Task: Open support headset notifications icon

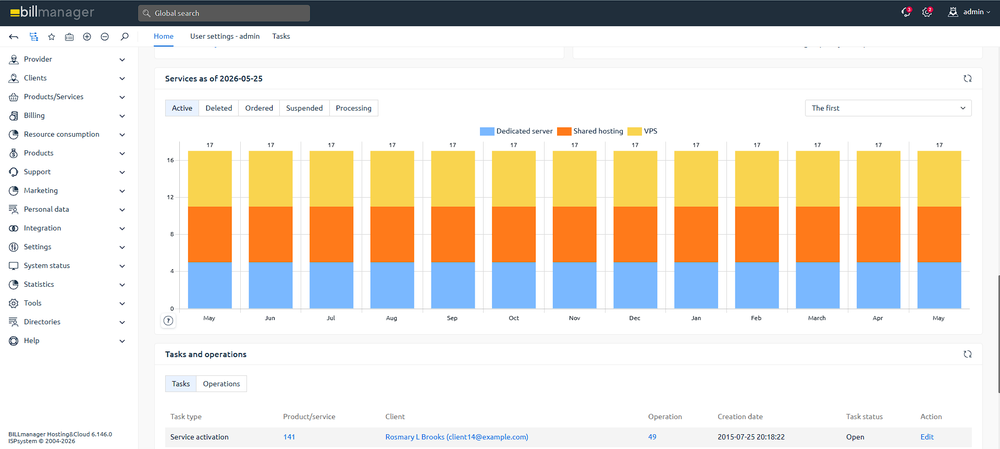Action: (x=906, y=12)
